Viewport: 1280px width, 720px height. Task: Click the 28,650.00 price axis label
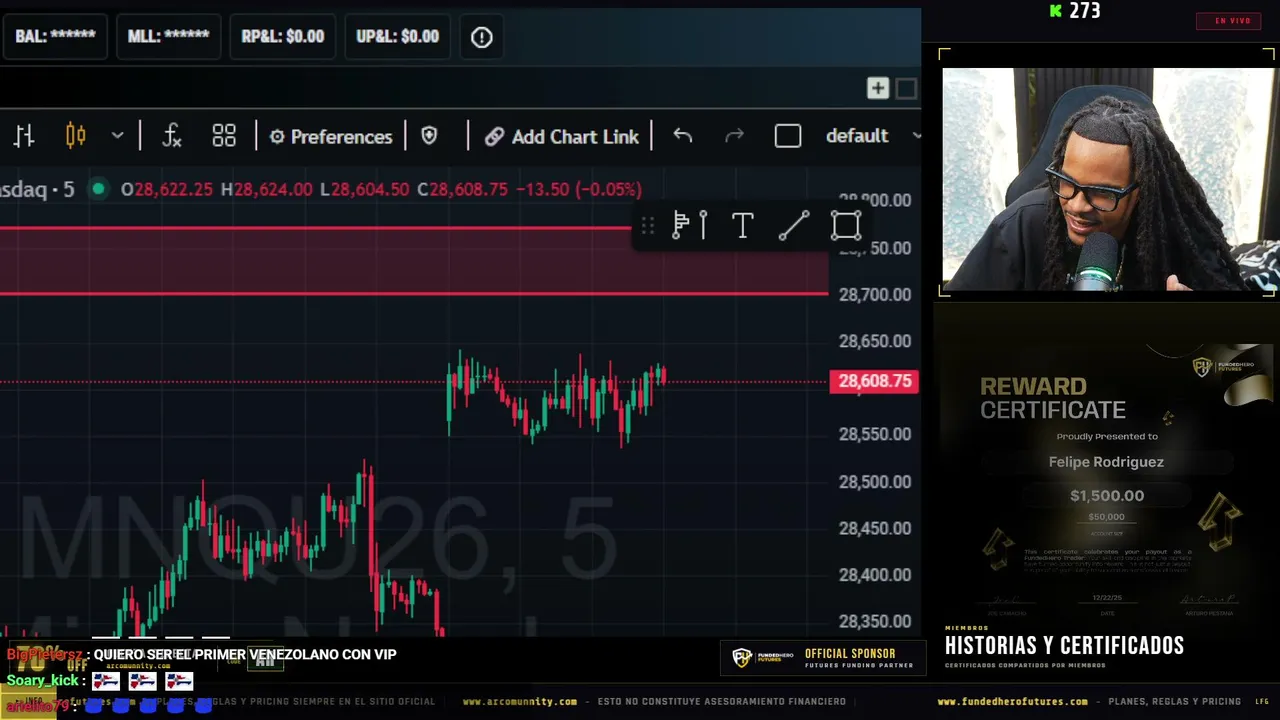click(875, 341)
